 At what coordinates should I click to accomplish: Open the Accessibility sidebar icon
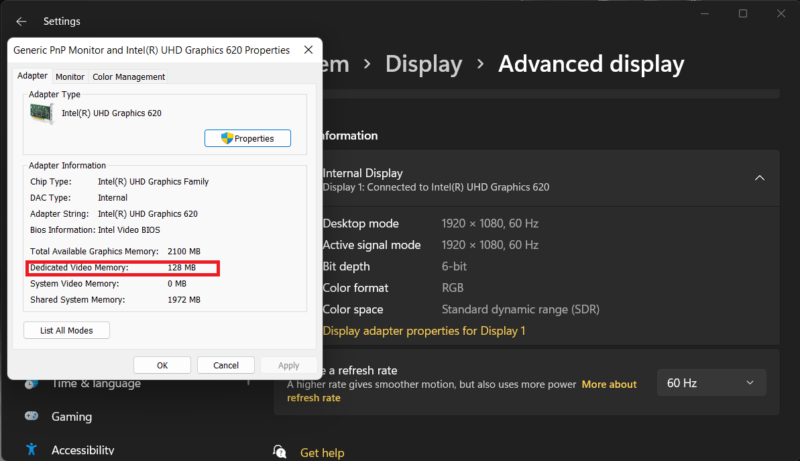(32, 449)
